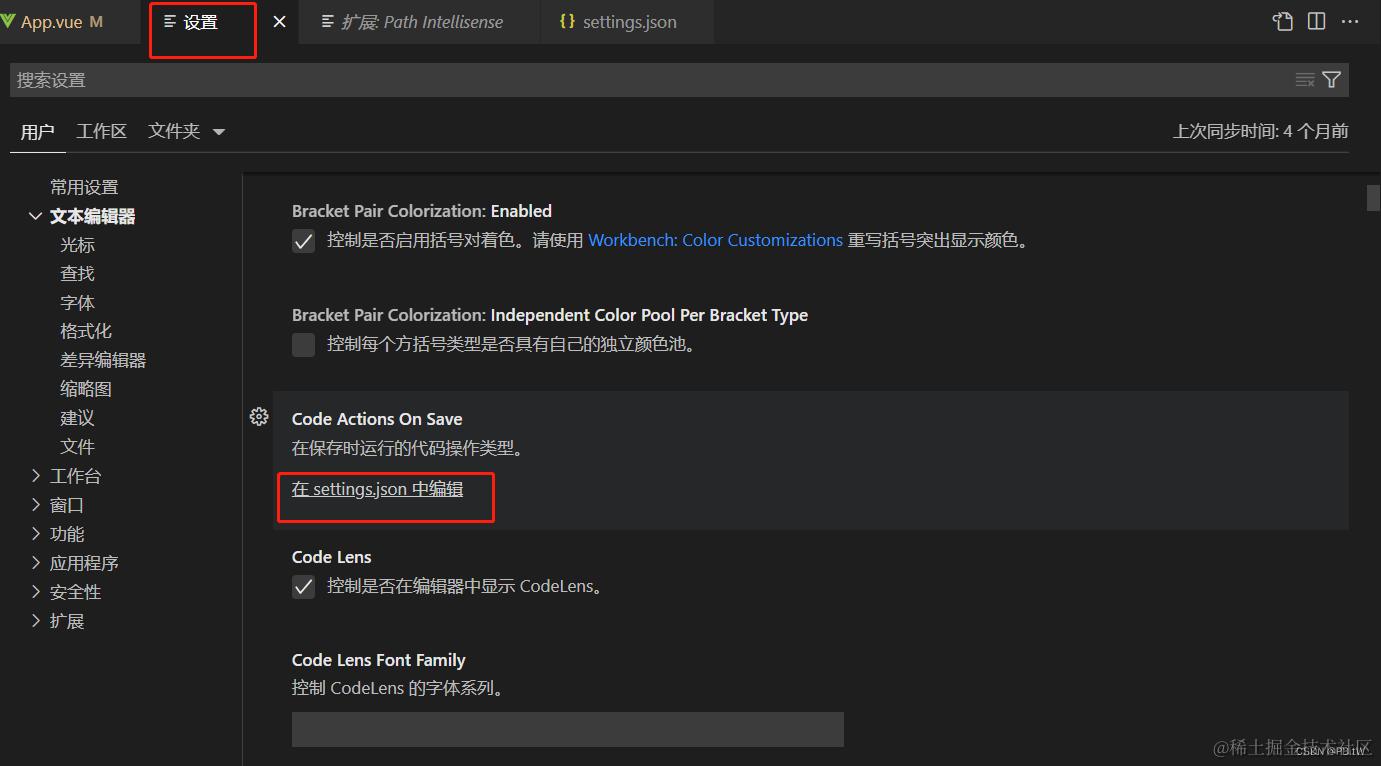This screenshot has height=766, width=1381.
Task: Select 文件 under 文本编辑器
Action: pyautogui.click(x=78, y=447)
